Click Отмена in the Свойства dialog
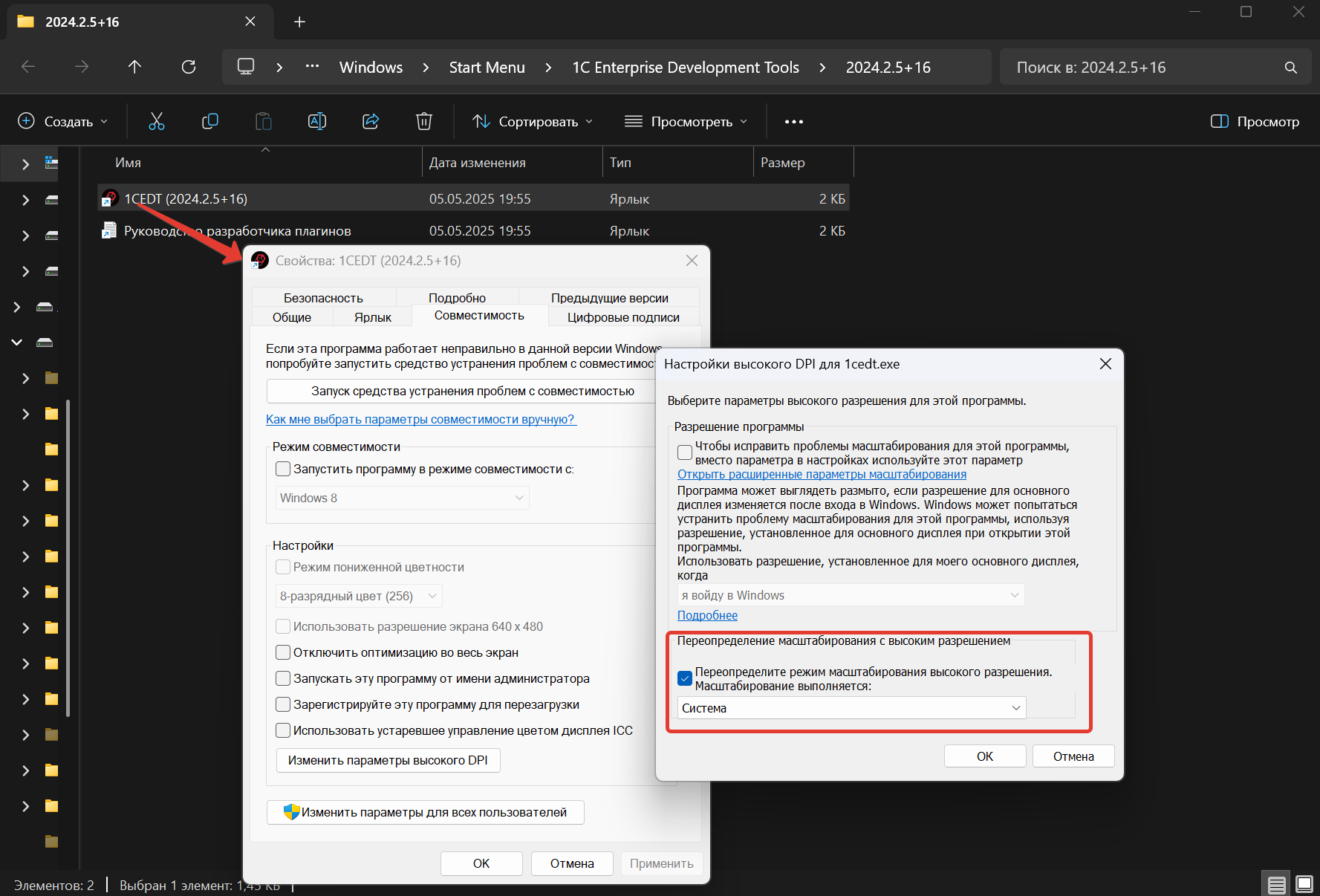1320x896 pixels. pos(572,863)
